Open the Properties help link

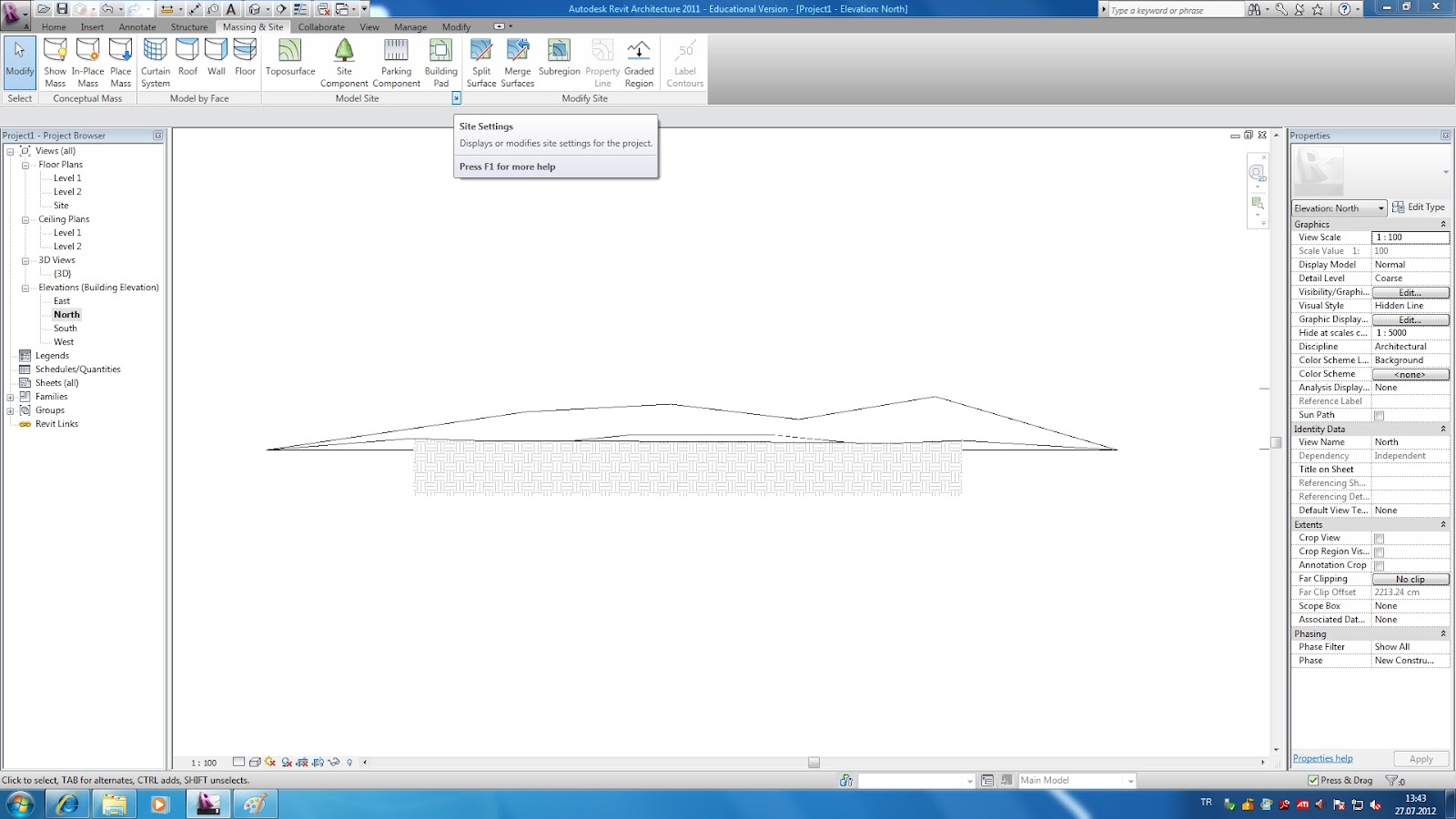pos(1322,758)
